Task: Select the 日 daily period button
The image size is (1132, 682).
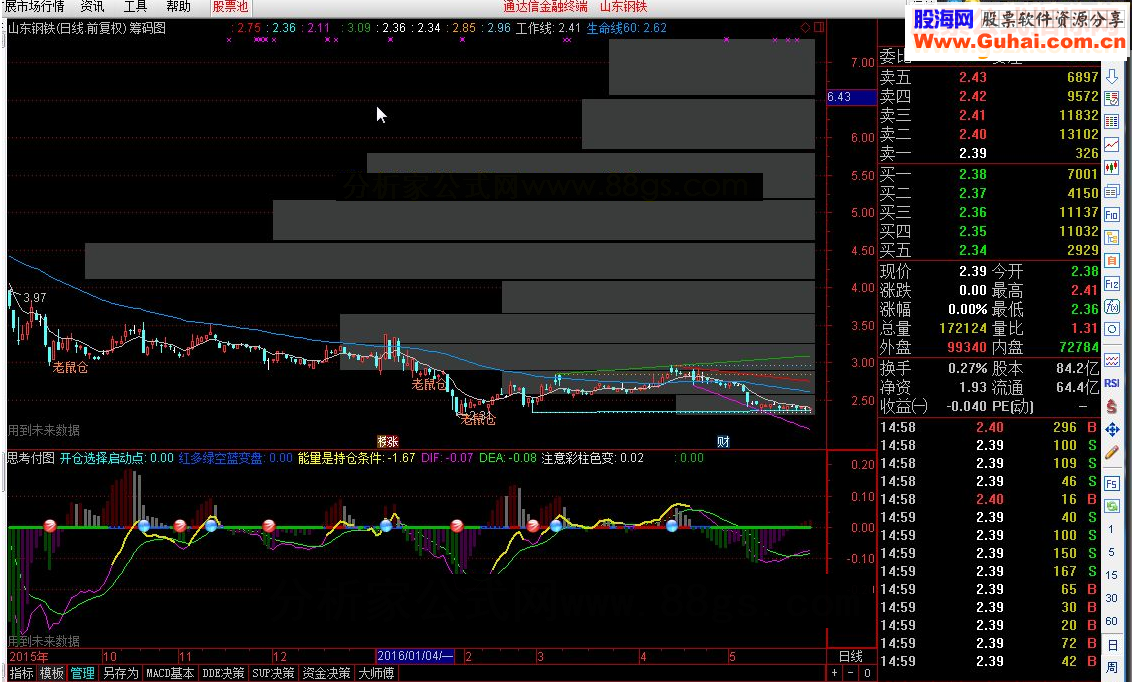Action: coord(1112,645)
